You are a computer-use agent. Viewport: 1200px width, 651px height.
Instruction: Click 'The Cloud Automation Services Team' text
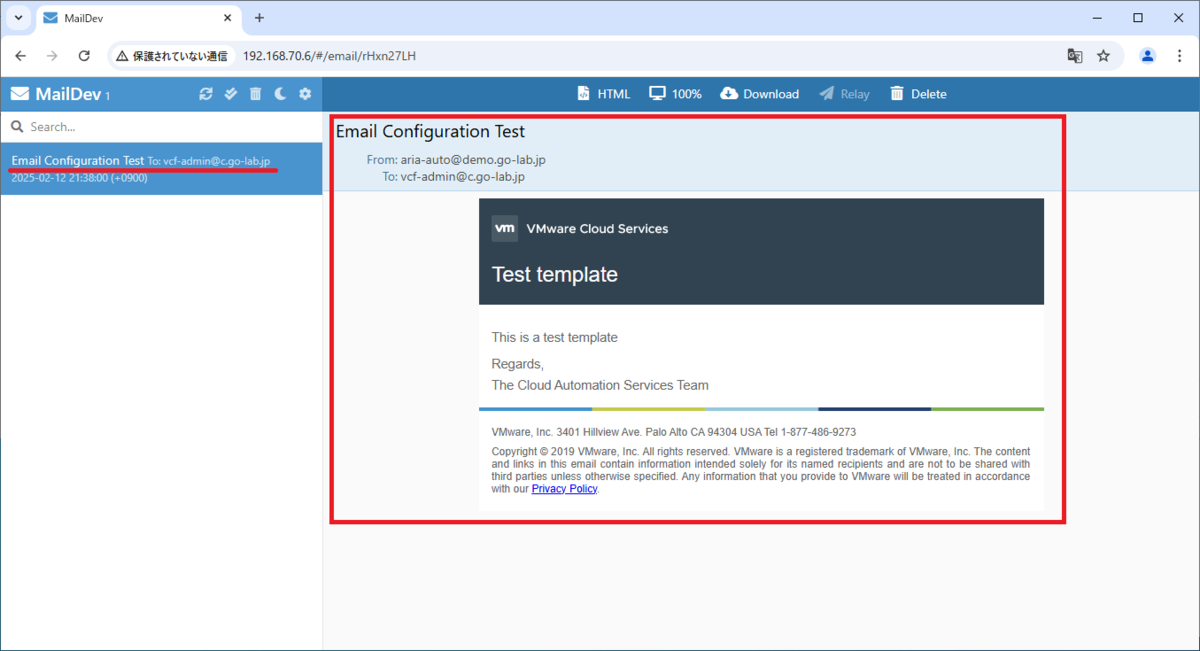tap(600, 385)
